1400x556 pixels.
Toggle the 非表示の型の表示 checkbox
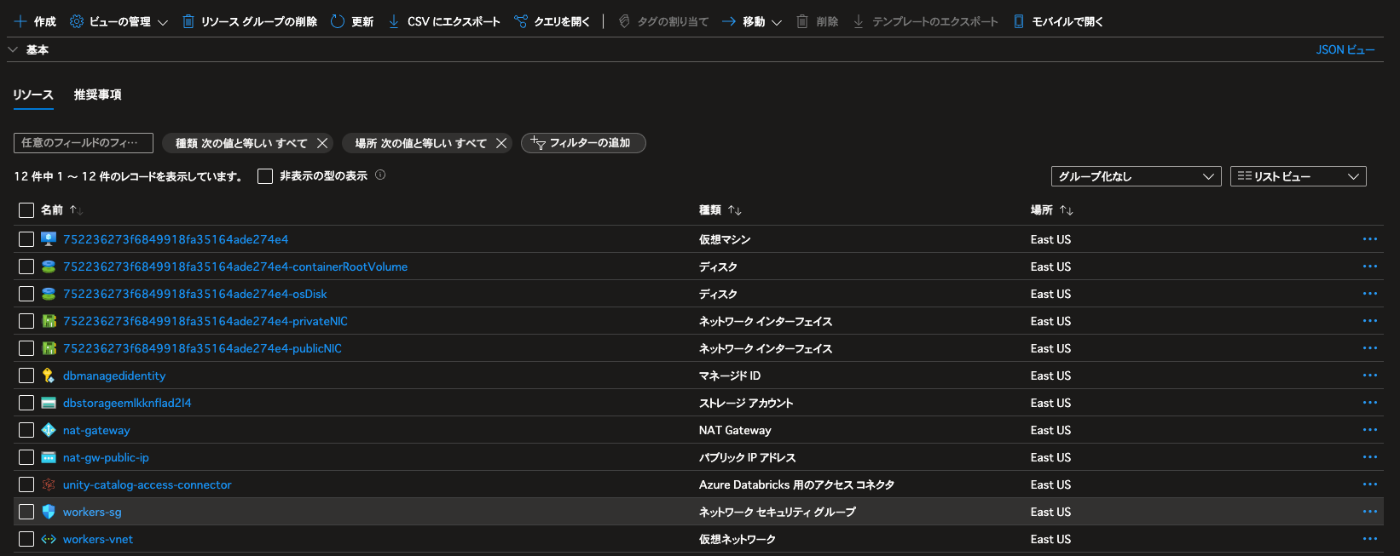(265, 176)
